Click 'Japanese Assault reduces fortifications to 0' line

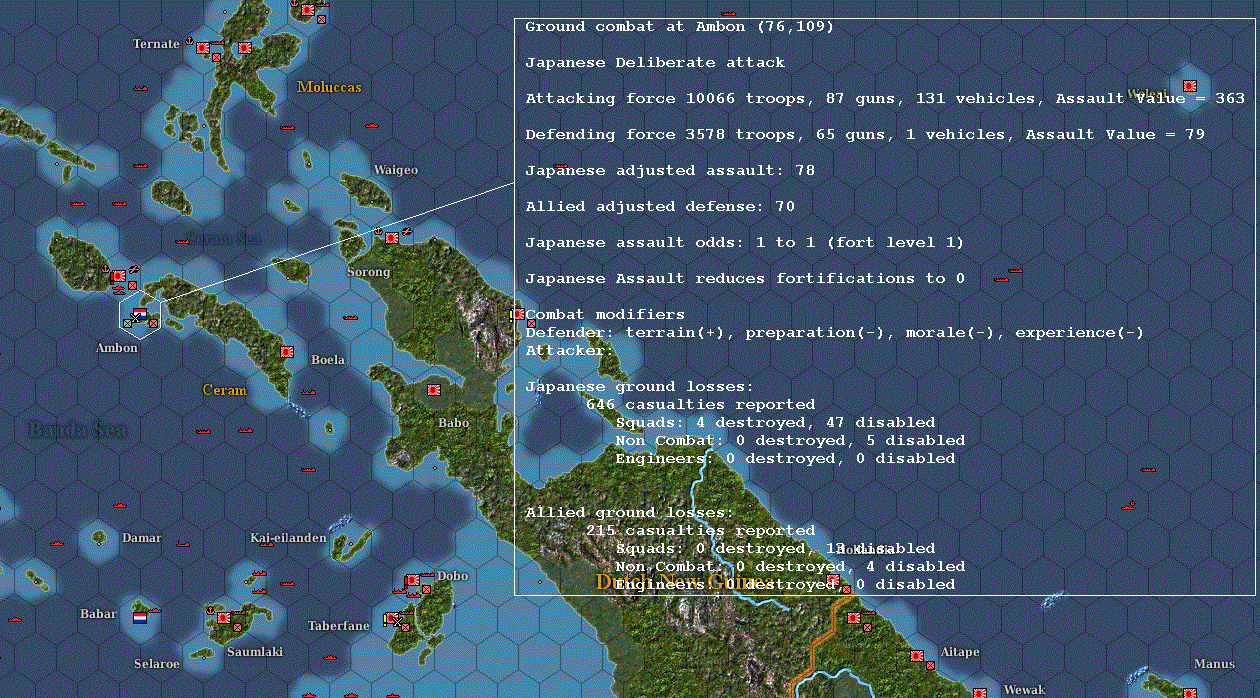745,279
